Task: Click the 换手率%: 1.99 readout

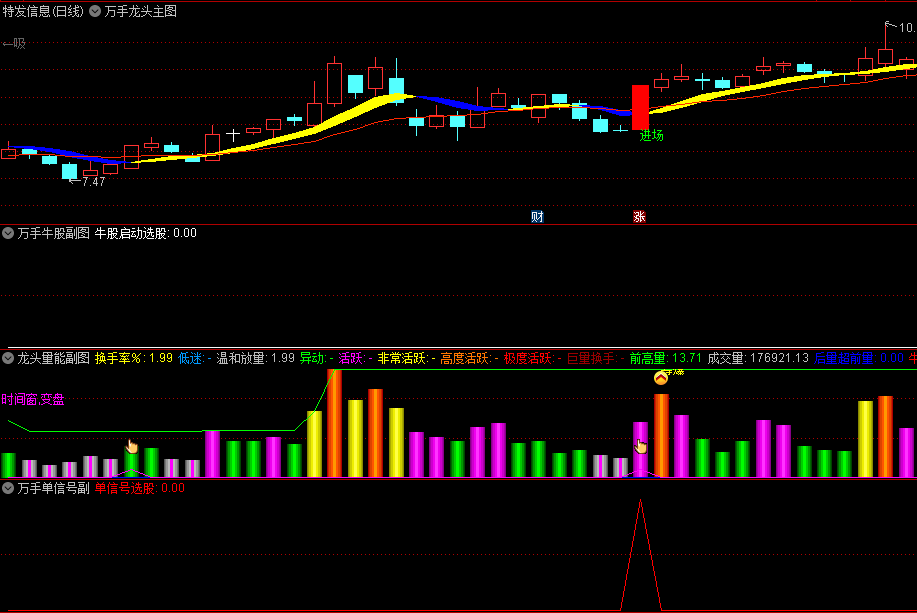Action: 133,358
